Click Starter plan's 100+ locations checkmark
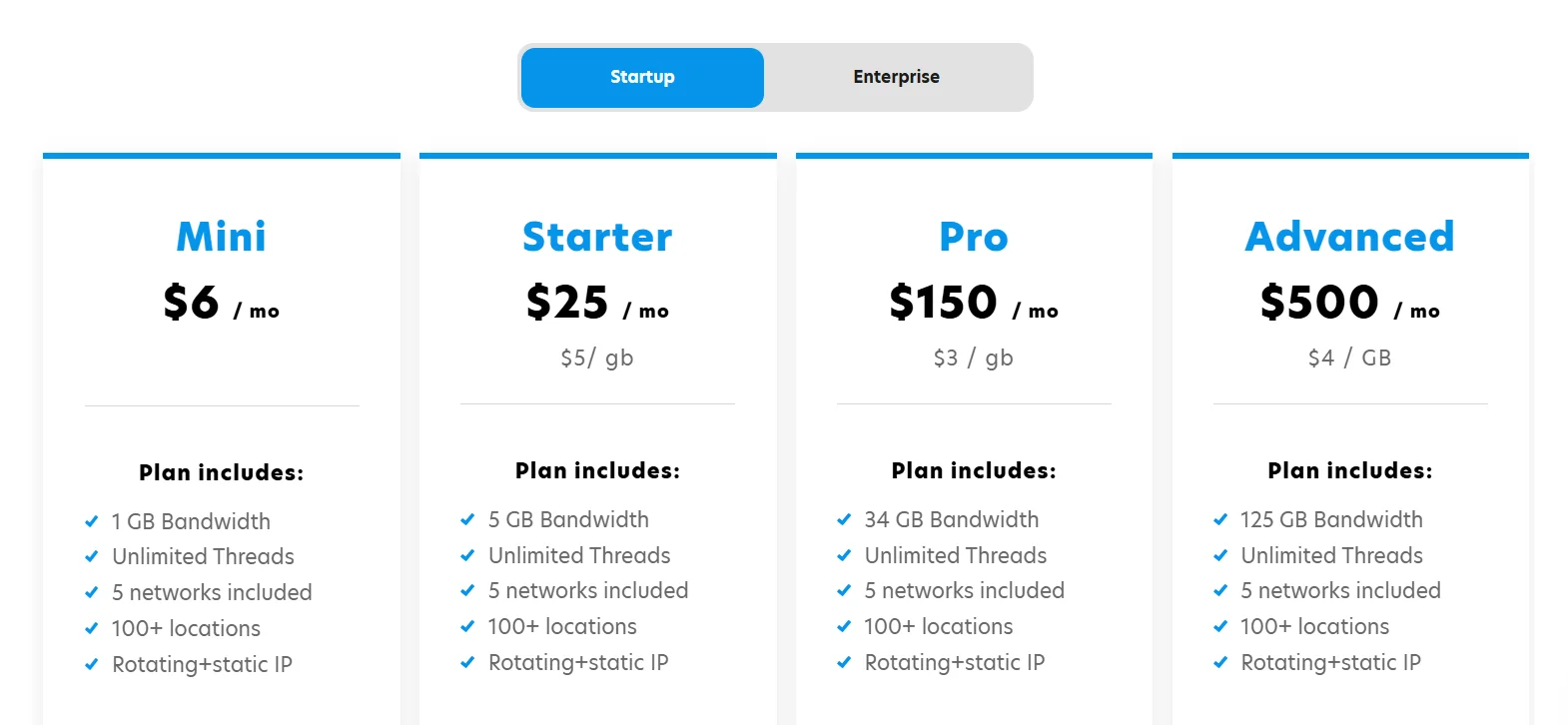This screenshot has height=725, width=1568. 467,626
